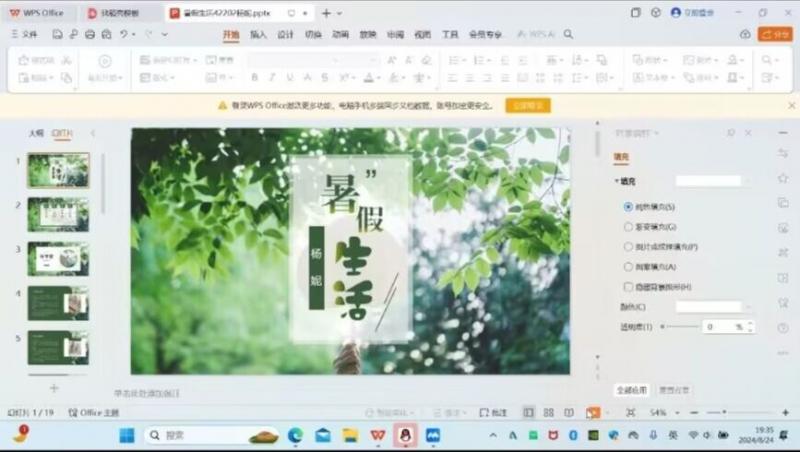Select Solid fill radio button
Viewport: 800px width, 452px height.
[x=628, y=207]
